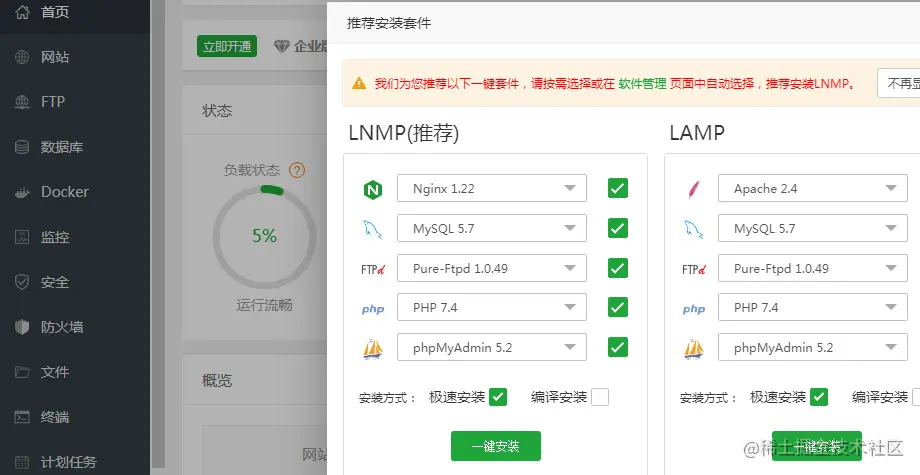Viewport: 920px width, 475px height.
Task: Click the FTPd icon in LNMP
Action: pos(373,269)
